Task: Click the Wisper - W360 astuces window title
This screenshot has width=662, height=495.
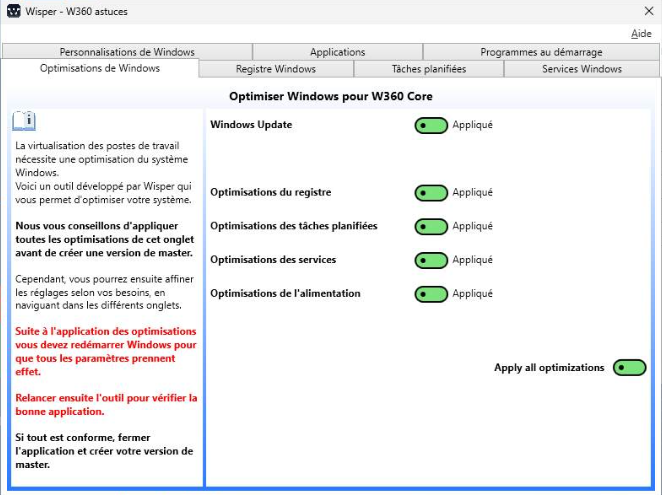Action: coord(76,11)
